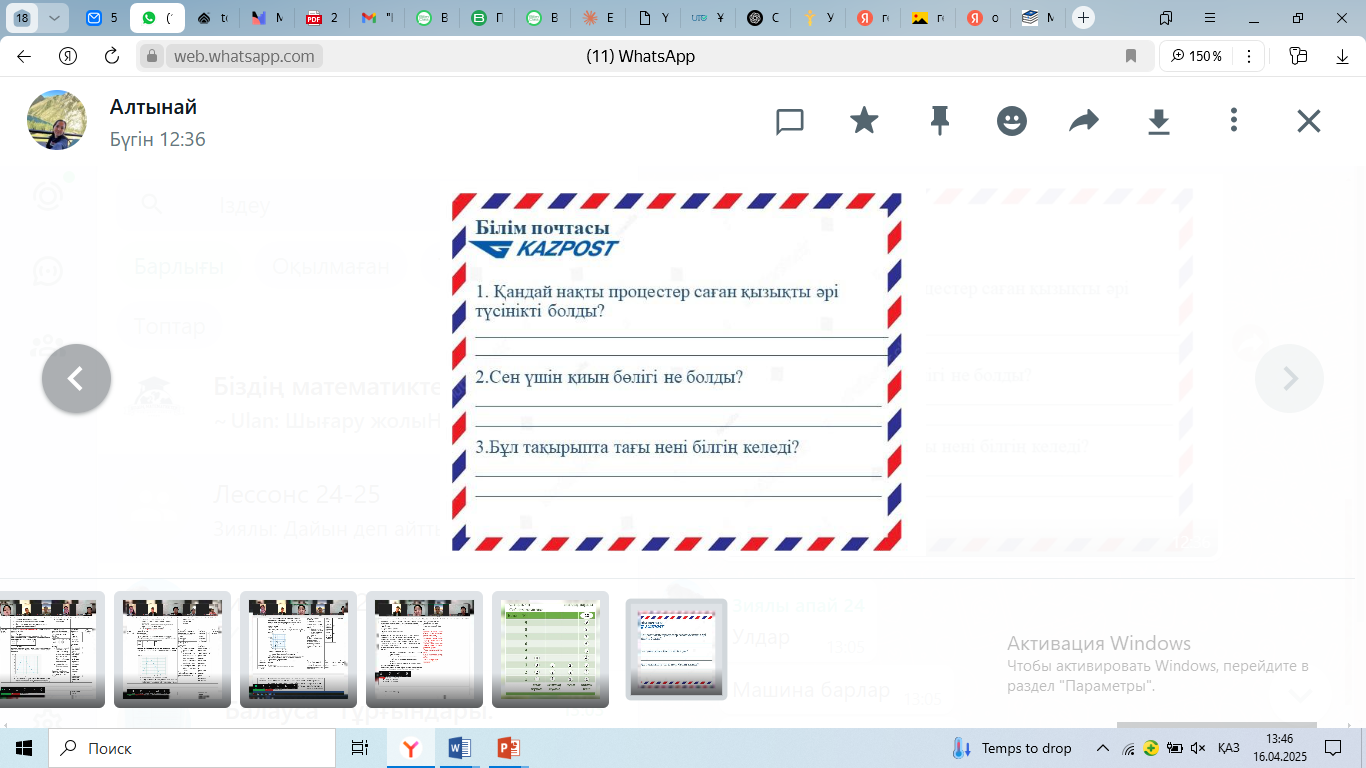Expand hidden system tray icons
Screen dimensions: 1366x768
pos(1103,748)
